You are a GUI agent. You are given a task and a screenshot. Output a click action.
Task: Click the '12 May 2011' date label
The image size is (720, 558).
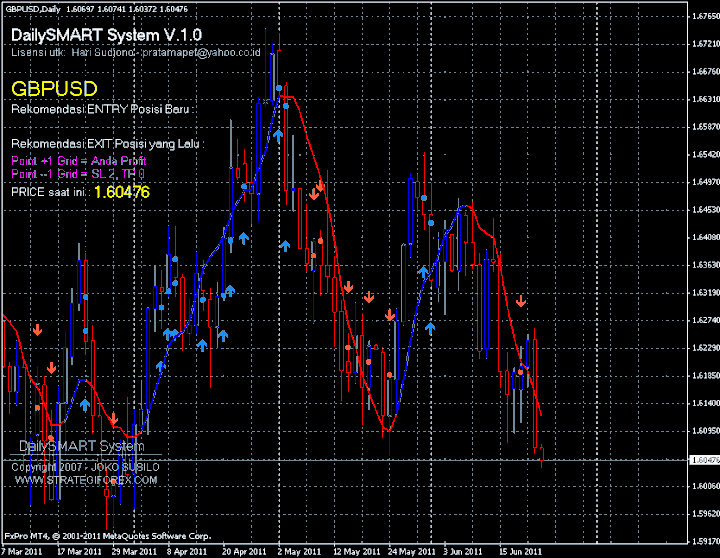point(357,551)
